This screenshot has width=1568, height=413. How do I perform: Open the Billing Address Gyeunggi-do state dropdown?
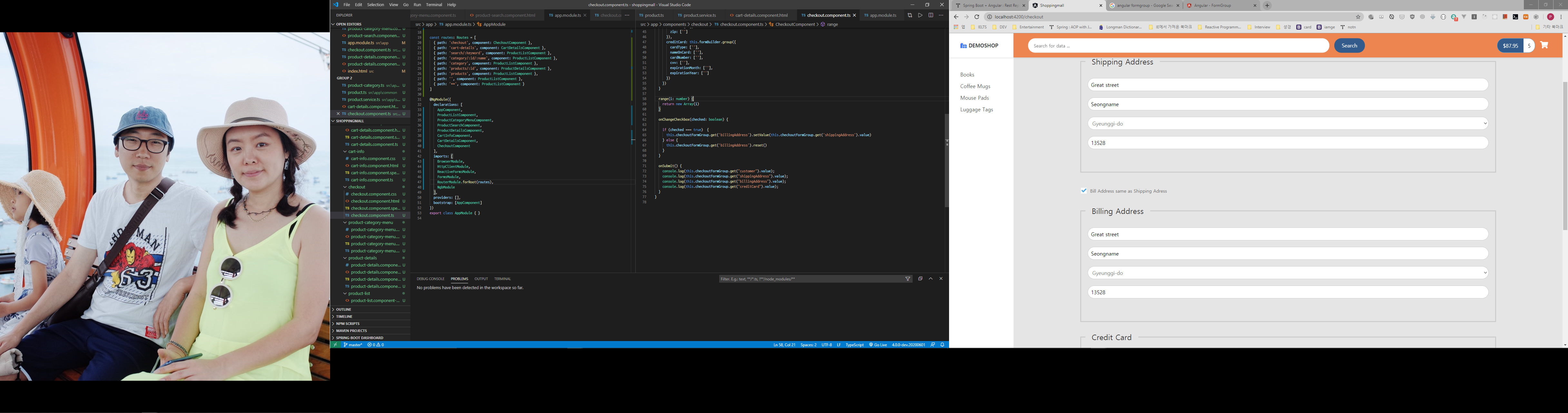click(1288, 273)
